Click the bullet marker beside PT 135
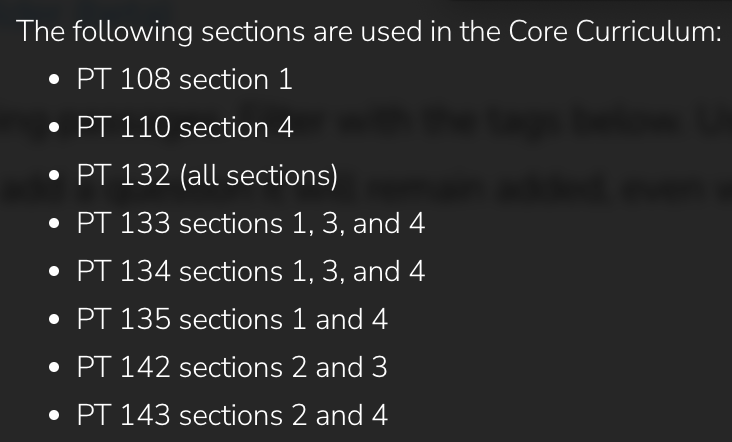The image size is (732, 442). coord(54,321)
